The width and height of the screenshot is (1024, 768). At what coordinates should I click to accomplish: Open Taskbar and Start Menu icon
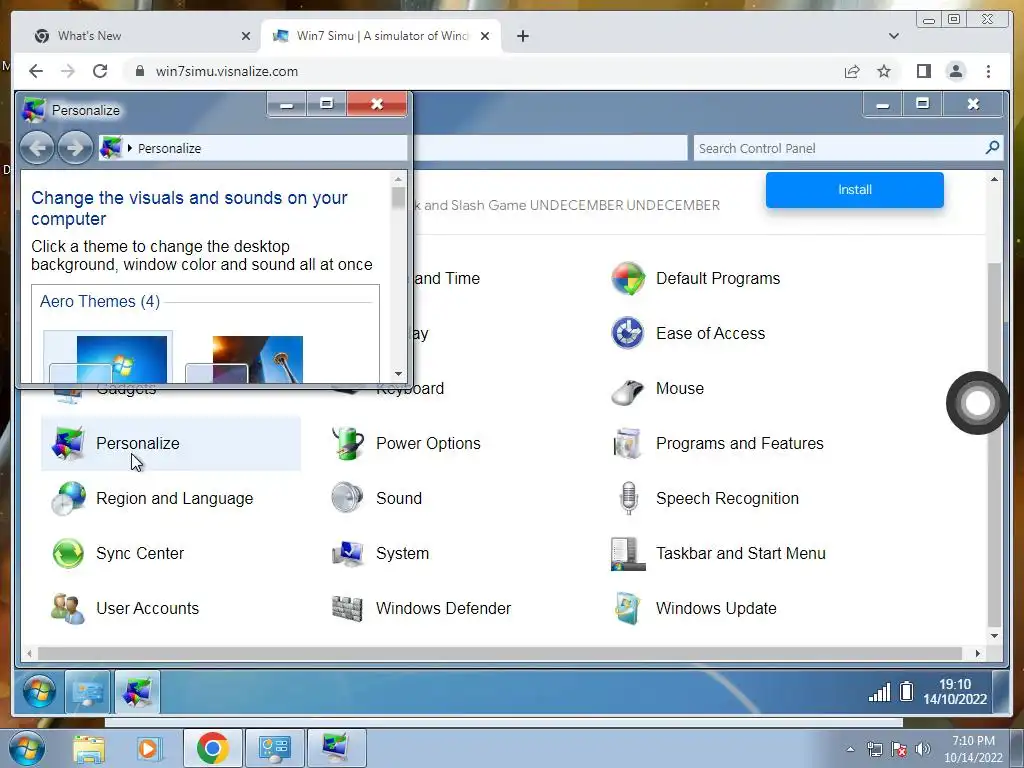(x=628, y=553)
